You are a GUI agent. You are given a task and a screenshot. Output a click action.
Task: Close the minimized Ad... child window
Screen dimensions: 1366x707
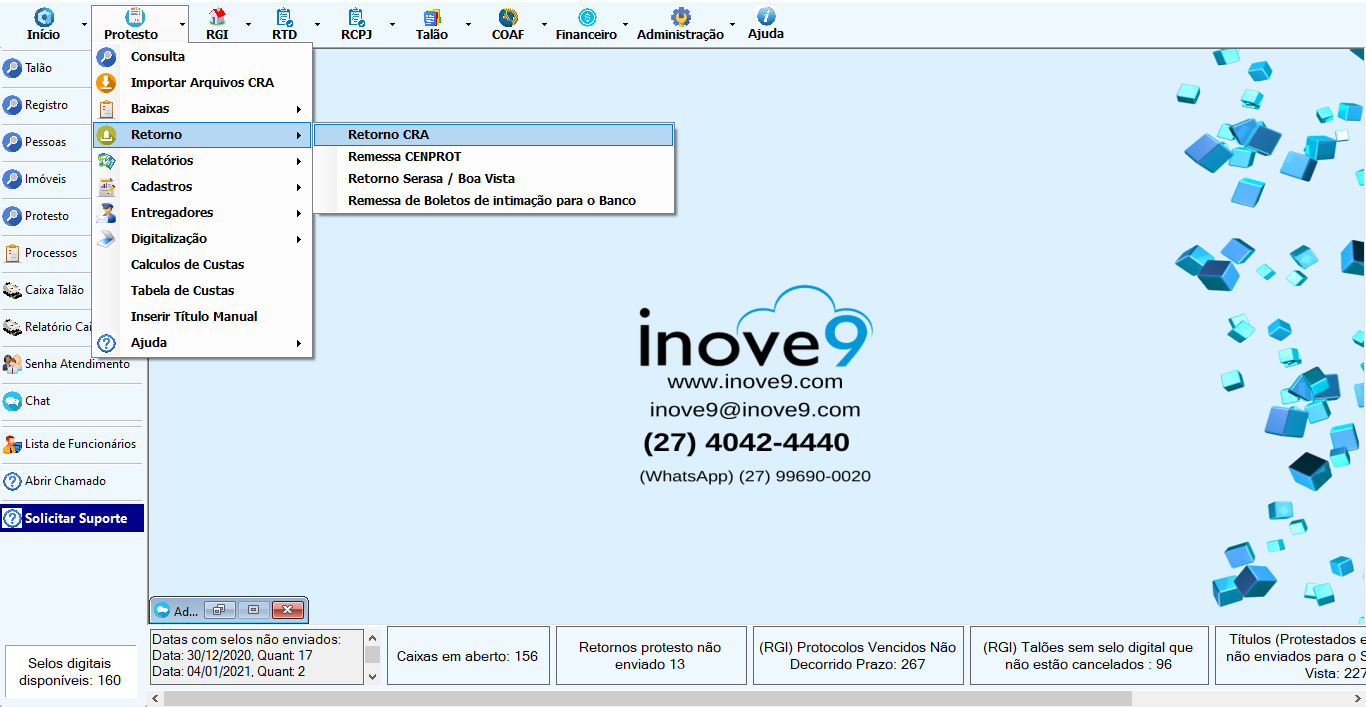287,610
